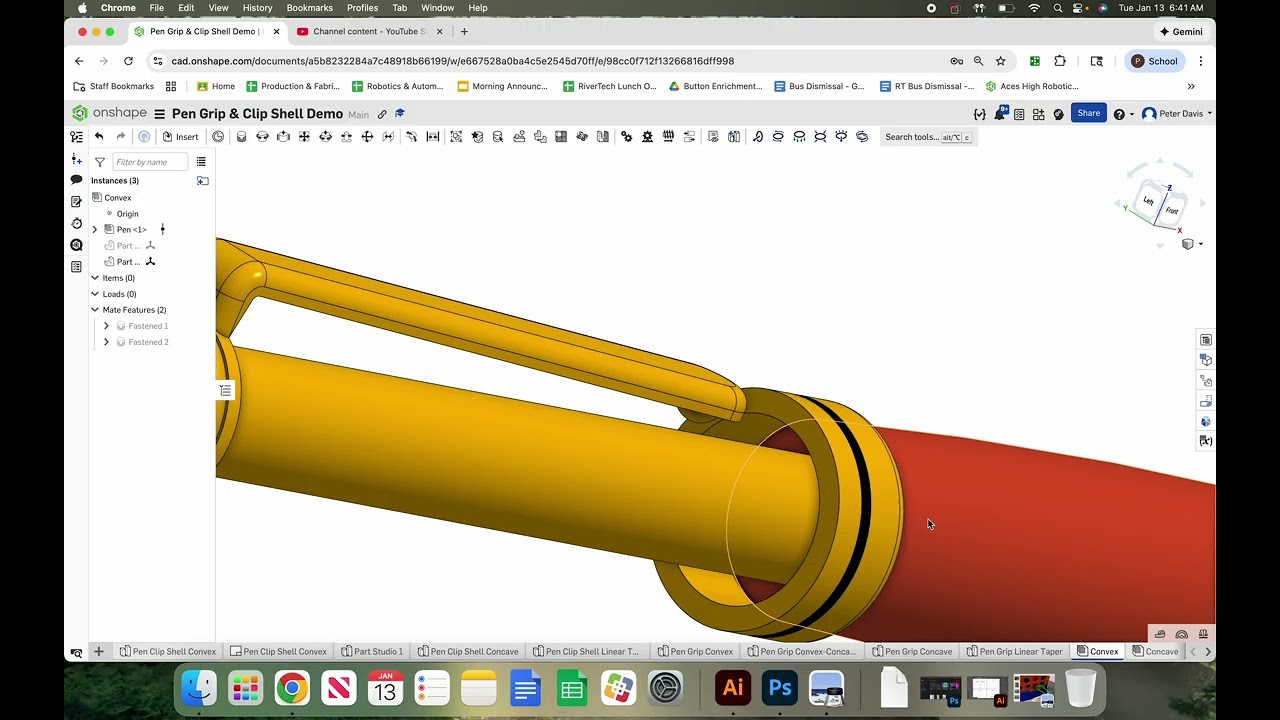Image resolution: width=1280 pixels, height=720 pixels.
Task: Click the Learning Center graduation cap icon
Action: click(400, 114)
